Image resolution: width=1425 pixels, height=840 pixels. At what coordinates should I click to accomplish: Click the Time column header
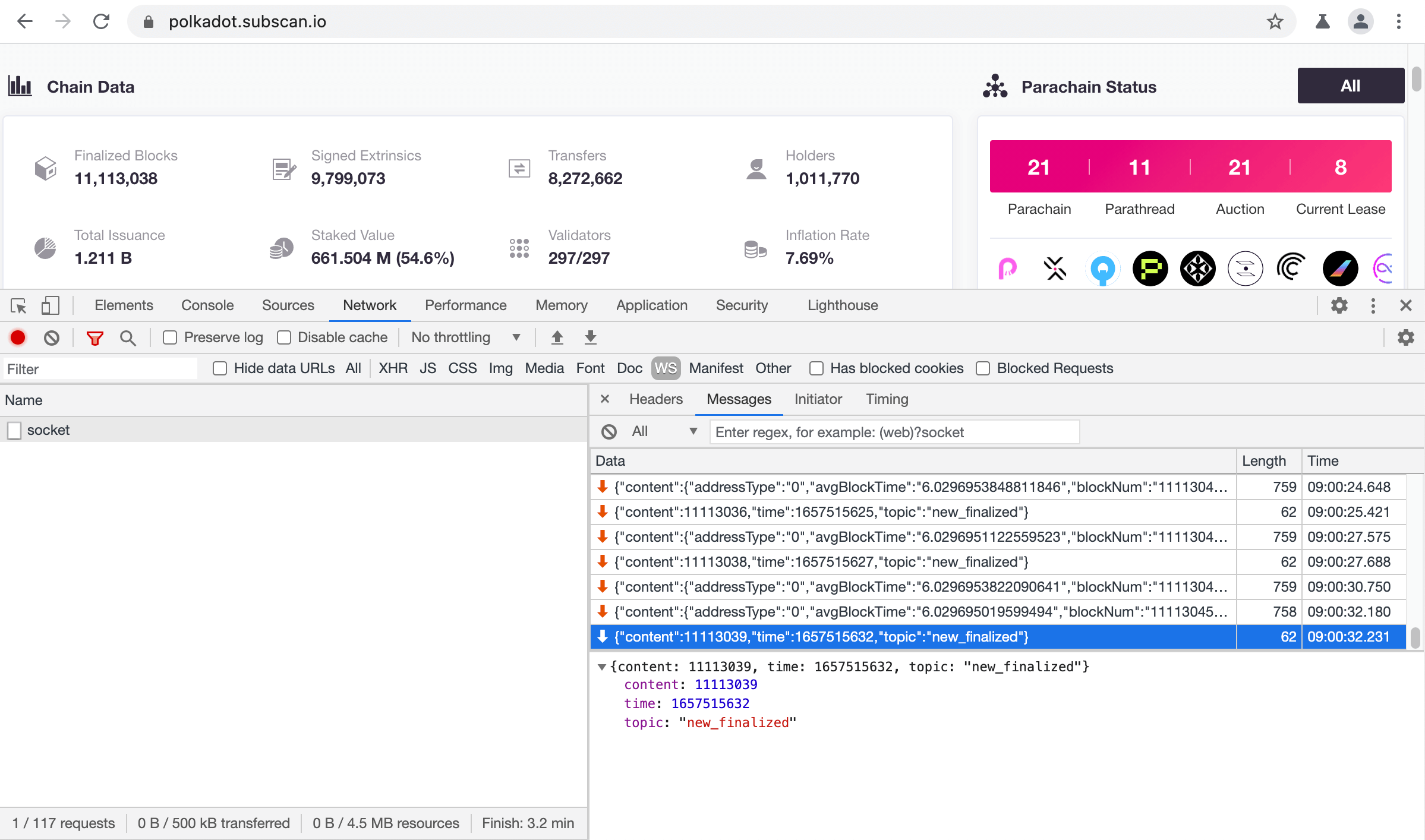click(x=1362, y=461)
